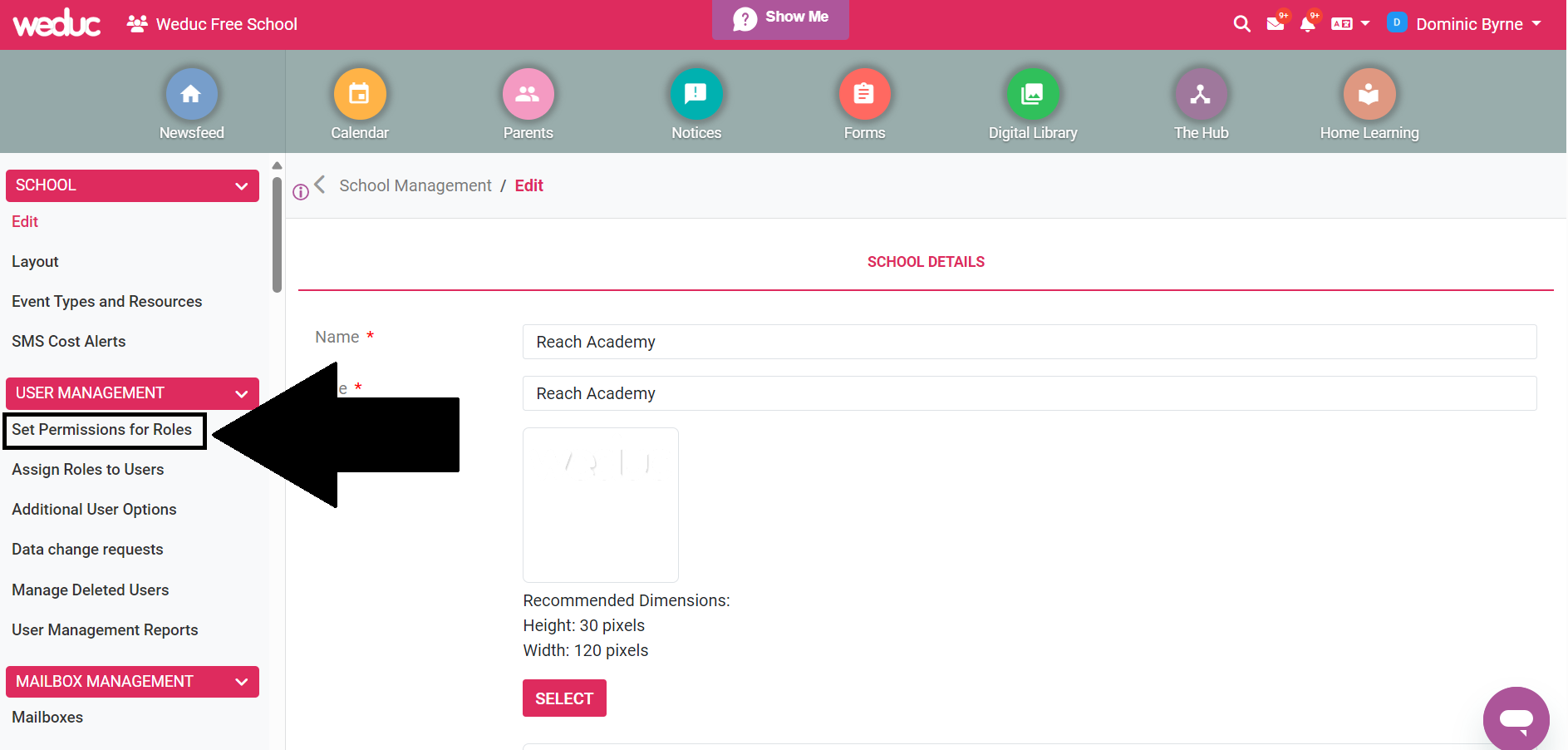
Task: Open the Forms icon
Action: pyautogui.click(x=864, y=94)
